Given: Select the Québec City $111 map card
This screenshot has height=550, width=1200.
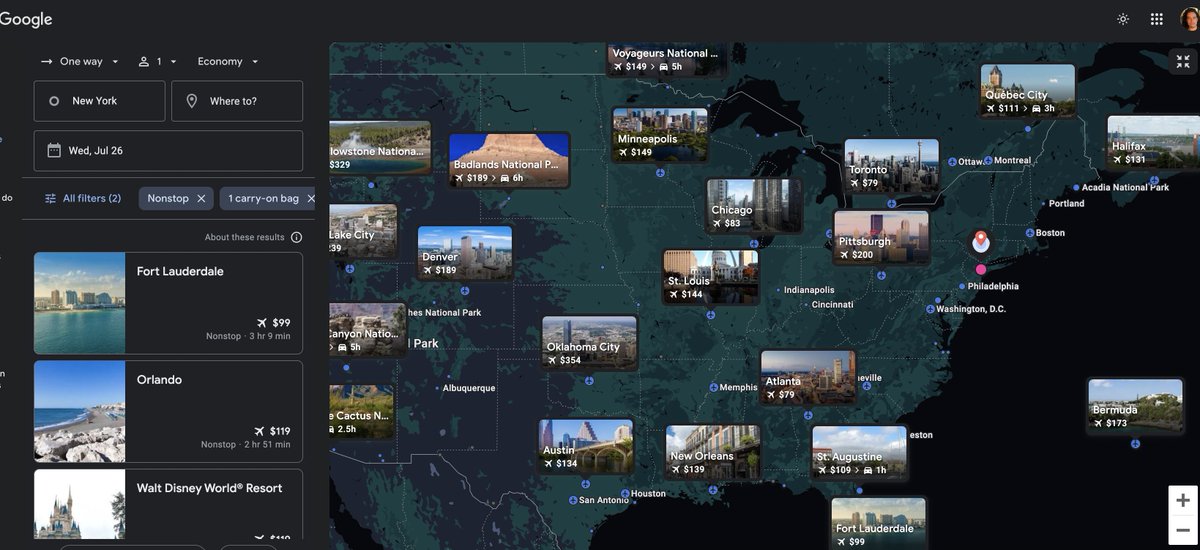Looking at the screenshot, I should pyautogui.click(x=1028, y=91).
